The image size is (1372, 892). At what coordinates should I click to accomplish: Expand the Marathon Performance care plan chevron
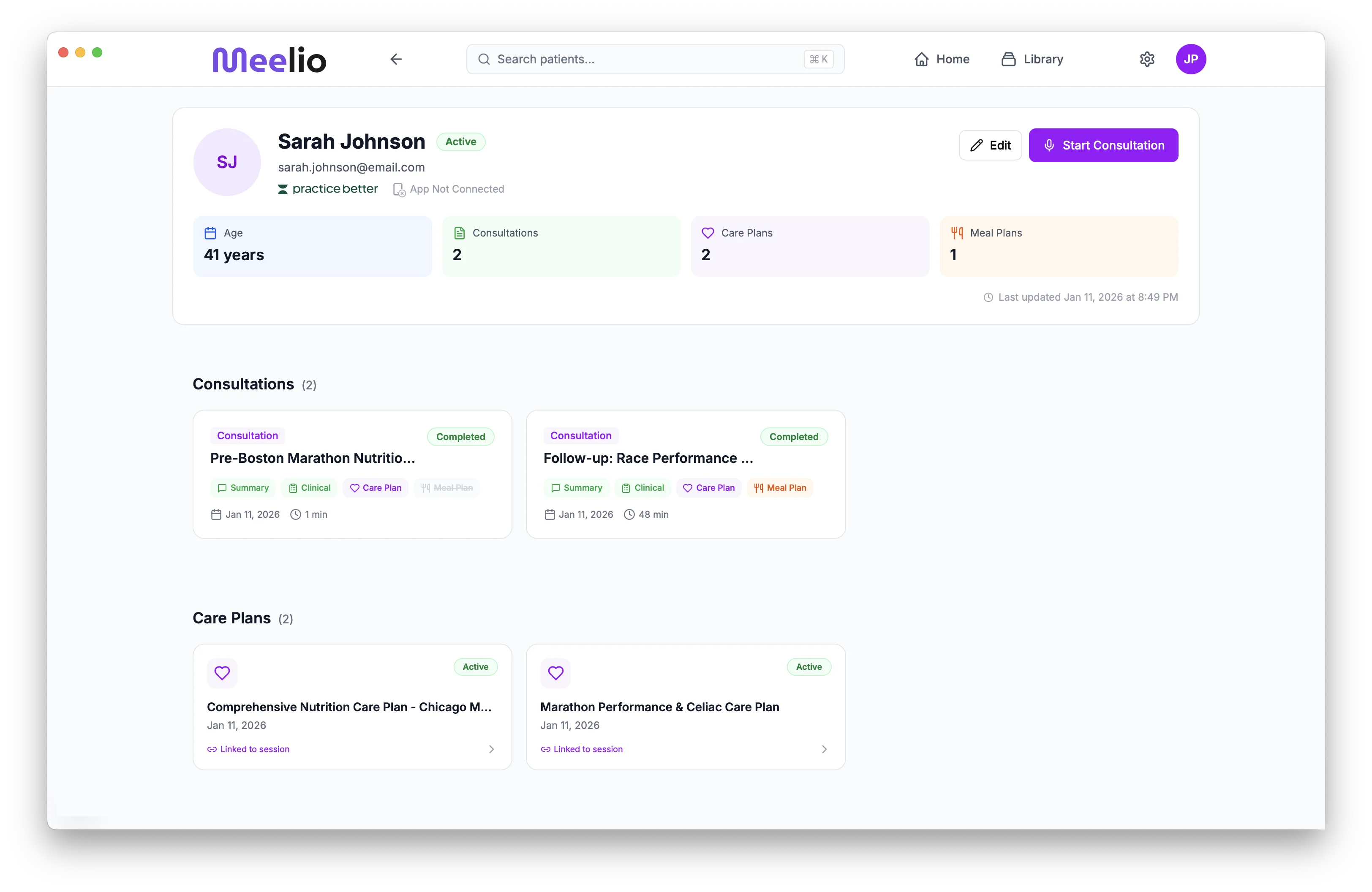(825, 749)
